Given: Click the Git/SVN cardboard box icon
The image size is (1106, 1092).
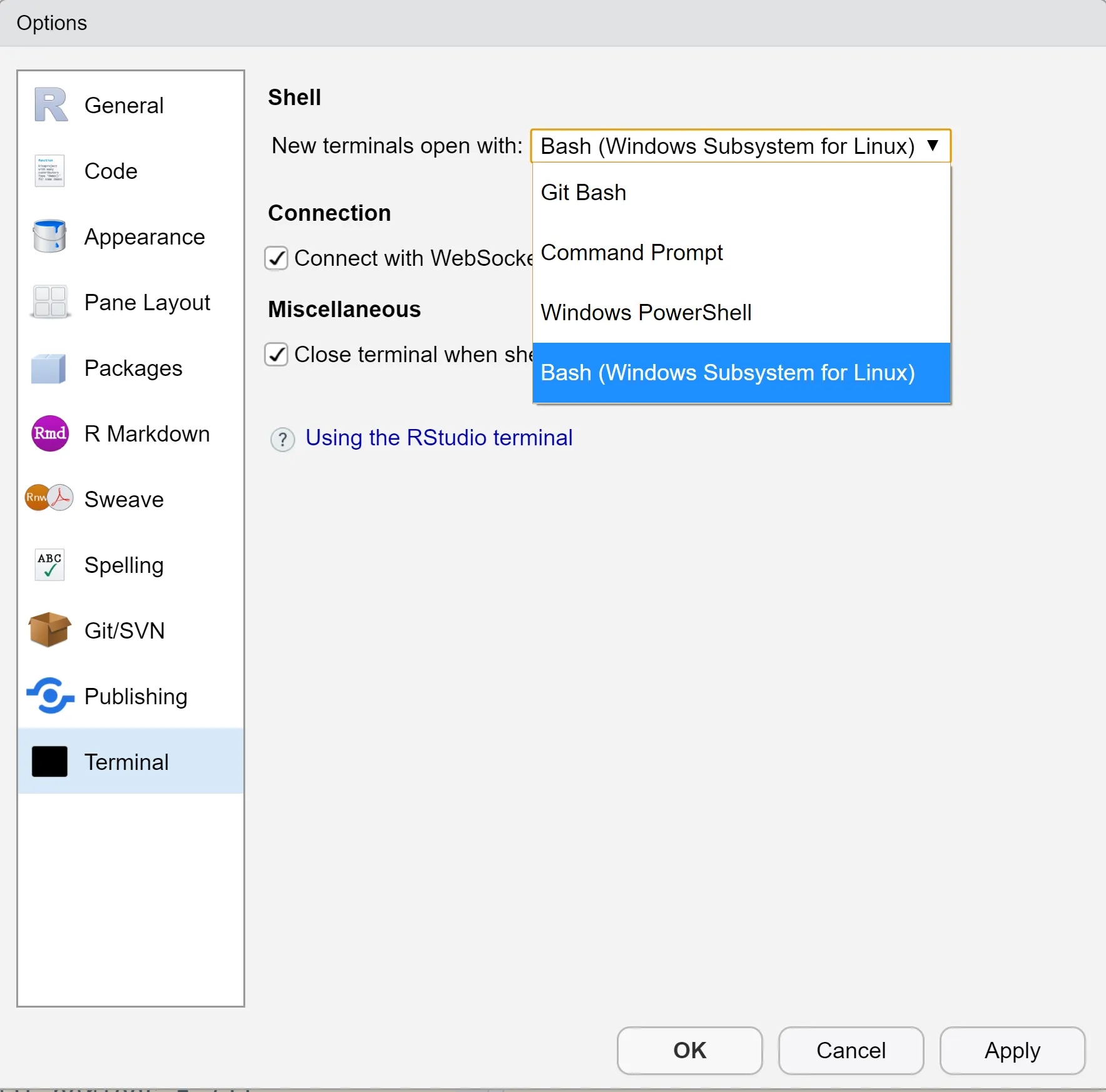Looking at the screenshot, I should 49,630.
